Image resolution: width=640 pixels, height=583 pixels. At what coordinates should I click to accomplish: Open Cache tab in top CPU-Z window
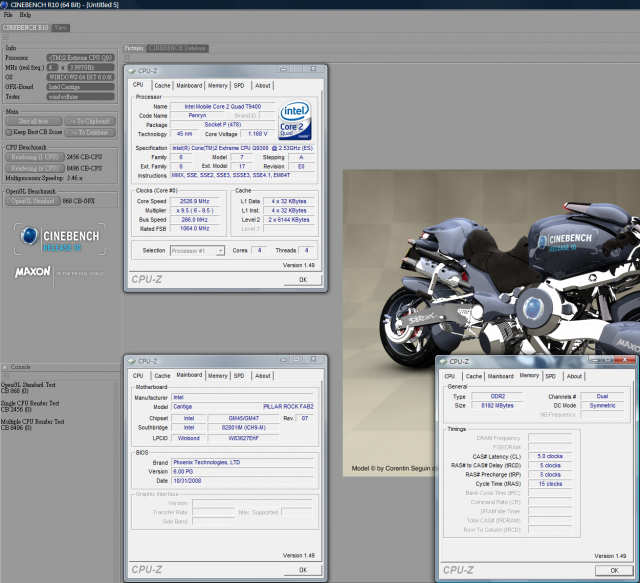click(x=162, y=85)
